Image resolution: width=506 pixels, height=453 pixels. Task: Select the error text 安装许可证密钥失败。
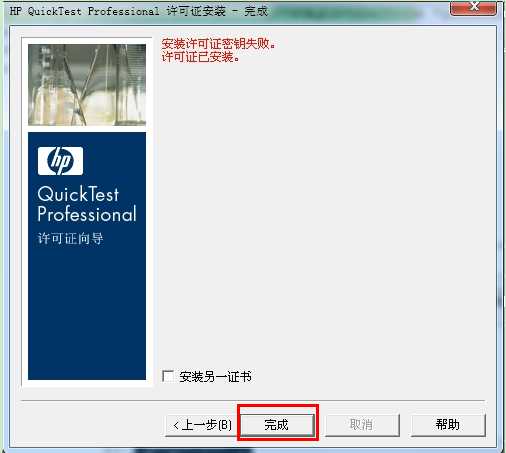219,44
